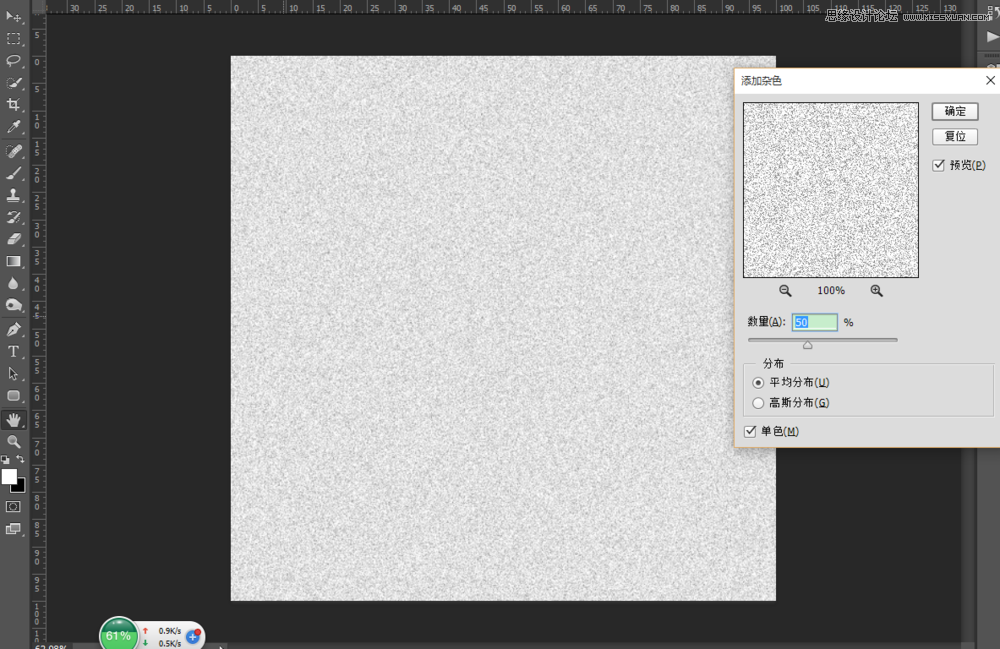Screen dimensions: 1000x649
Task: Select the Move tool
Action: [14, 17]
